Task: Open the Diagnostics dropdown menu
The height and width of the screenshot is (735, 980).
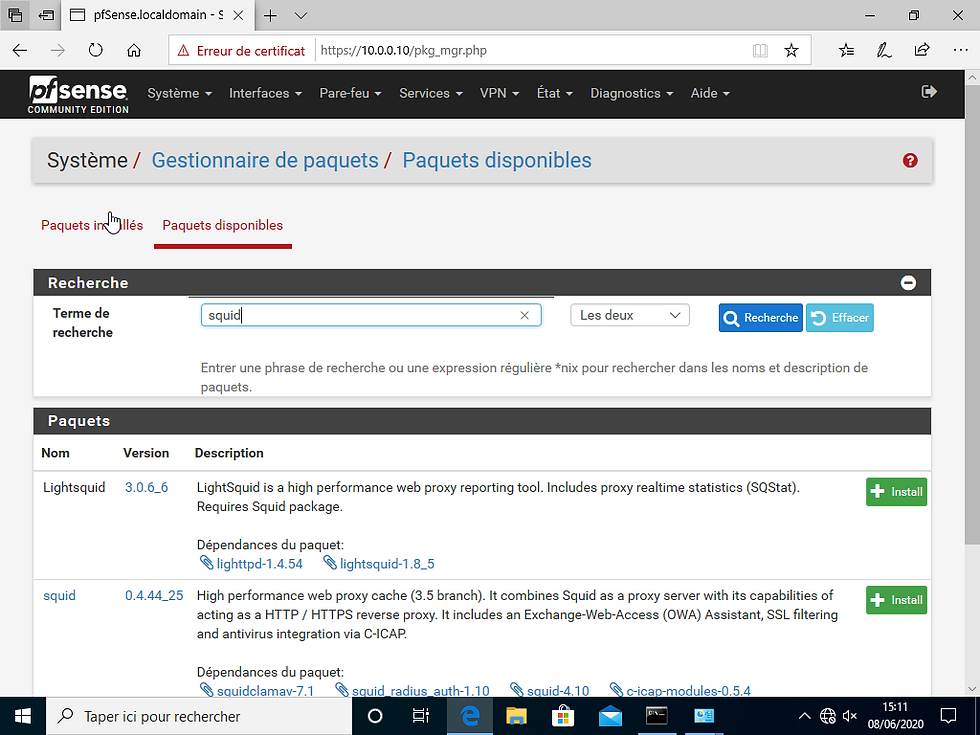Action: pos(631,93)
